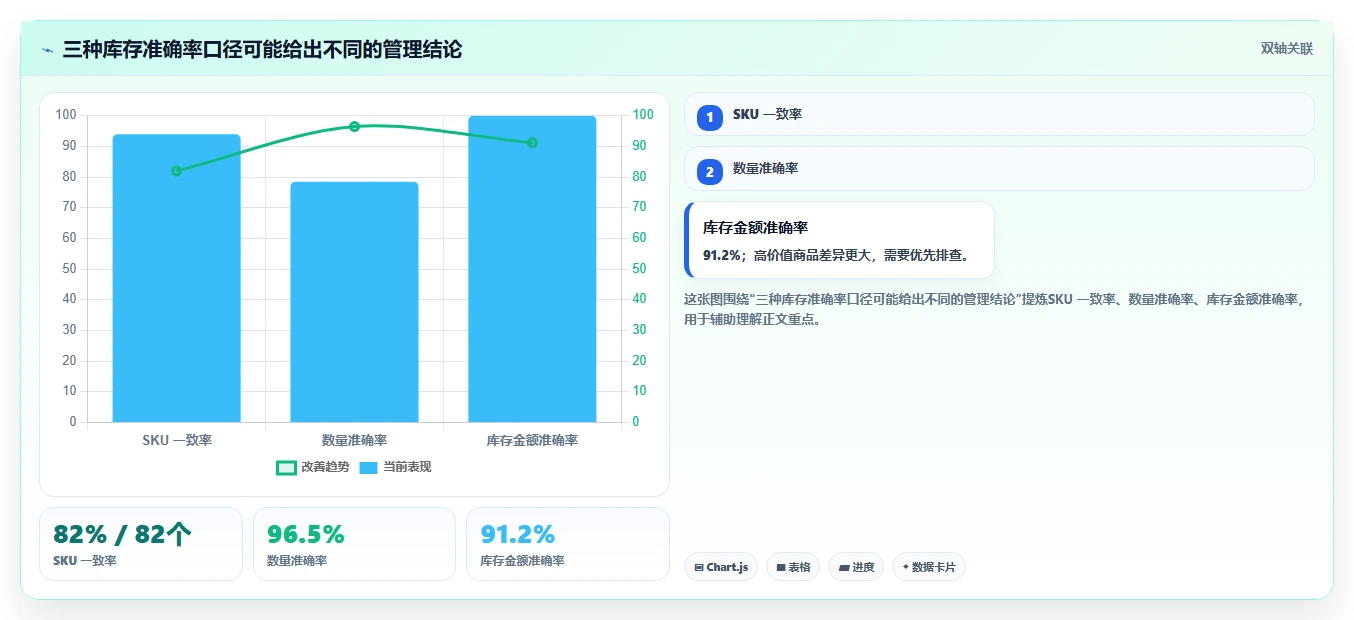
Task: Click the line point above SKU 一致率
Action: [177, 171]
